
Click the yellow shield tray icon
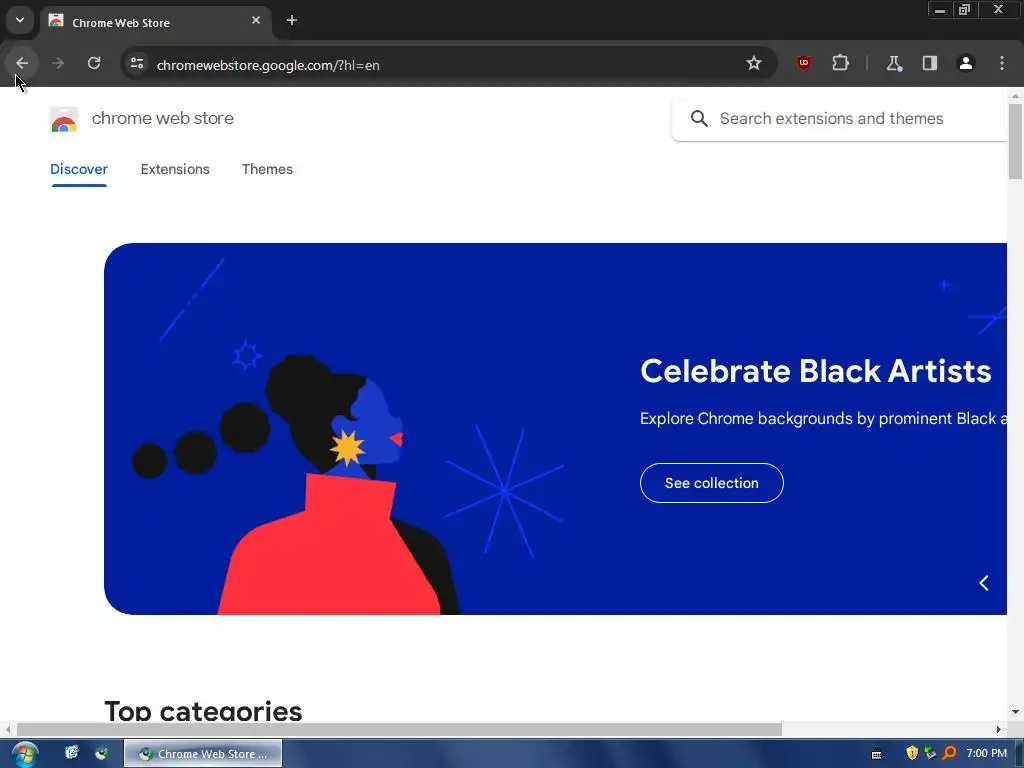pos(912,754)
